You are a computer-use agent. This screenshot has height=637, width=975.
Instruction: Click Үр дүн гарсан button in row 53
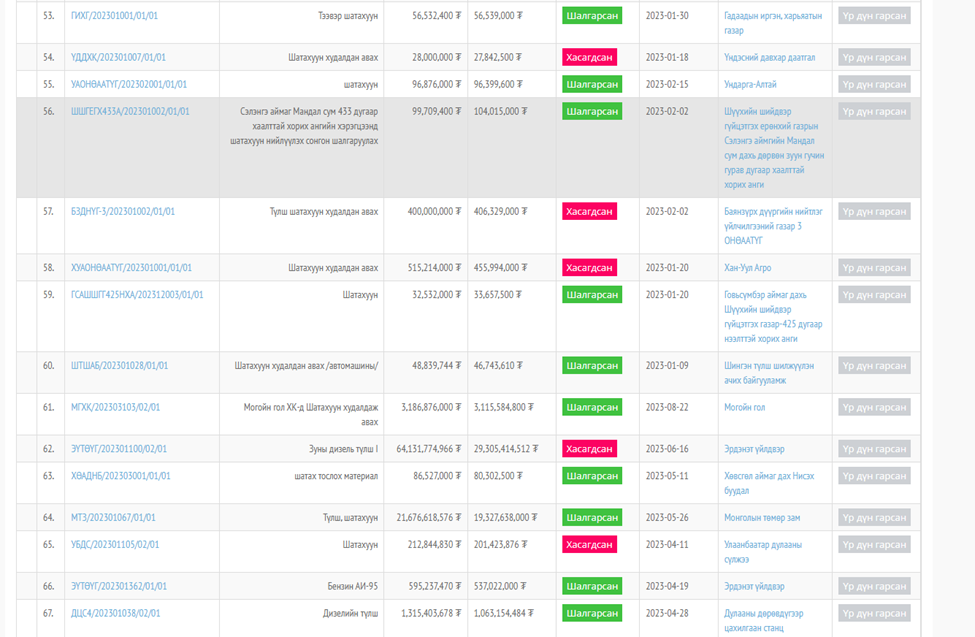(x=874, y=16)
